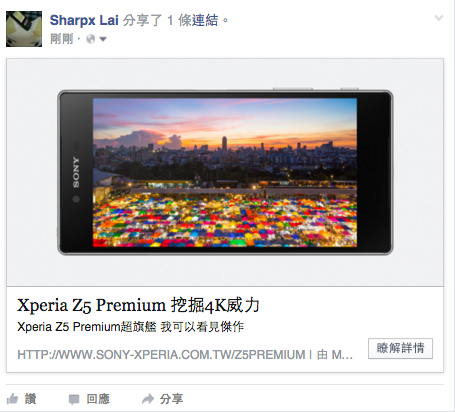The width and height of the screenshot is (455, 412).
Task: Open the Xperia Z5 Premium 挖掘4K威力 headline
Action: 138,305
